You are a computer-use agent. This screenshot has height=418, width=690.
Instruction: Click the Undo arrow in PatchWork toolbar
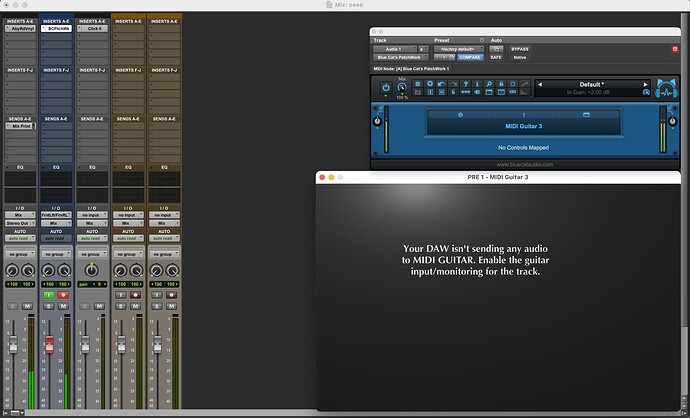tap(441, 84)
